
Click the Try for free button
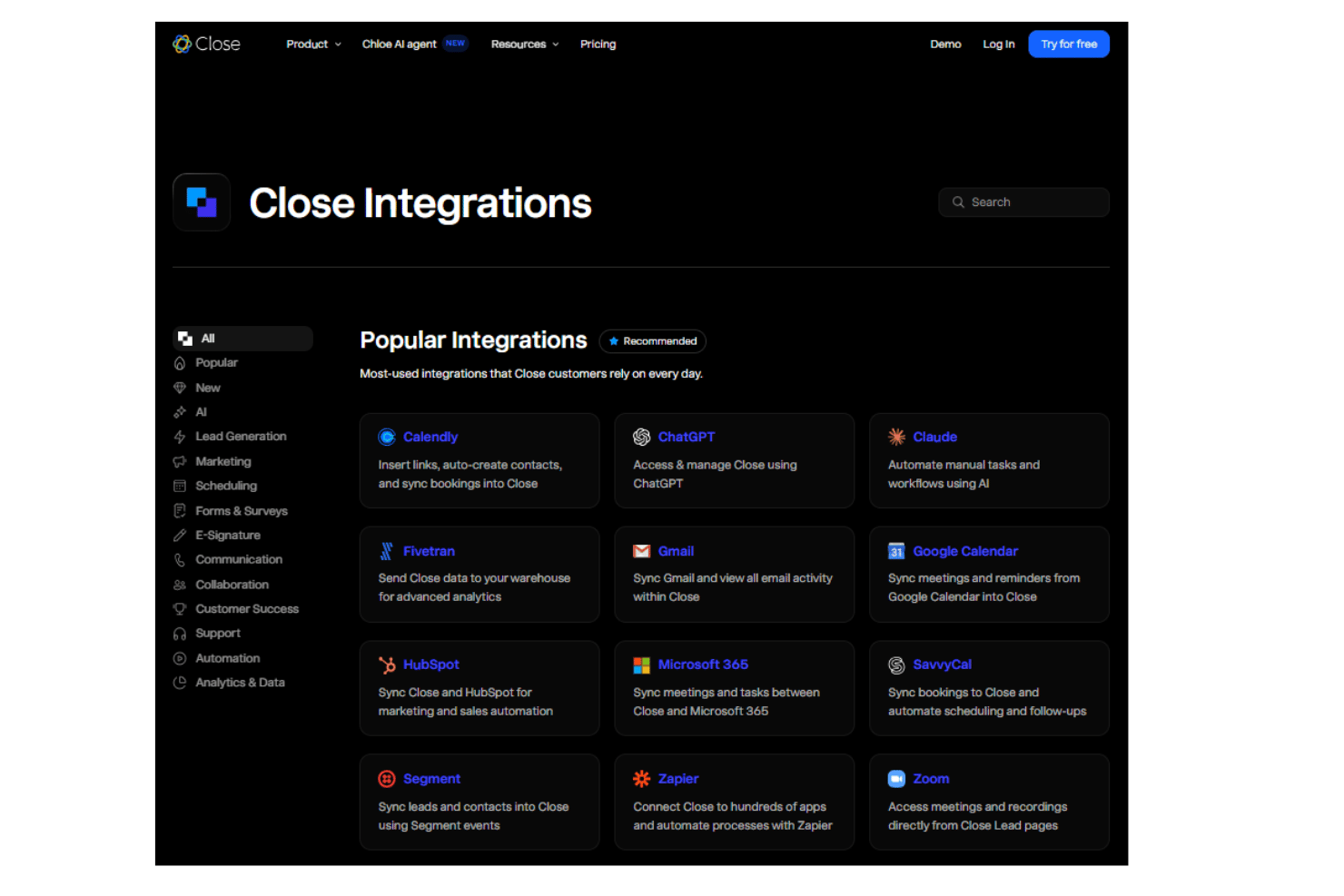(1069, 44)
